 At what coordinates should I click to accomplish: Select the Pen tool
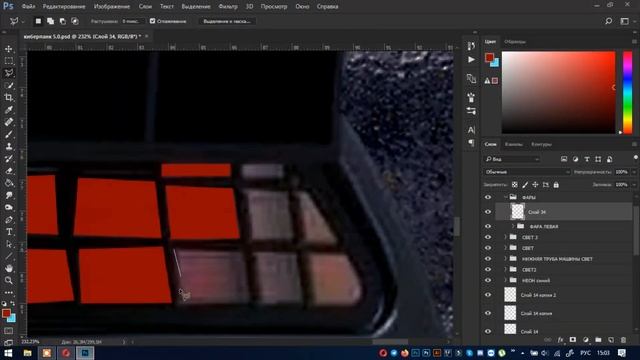(x=9, y=220)
